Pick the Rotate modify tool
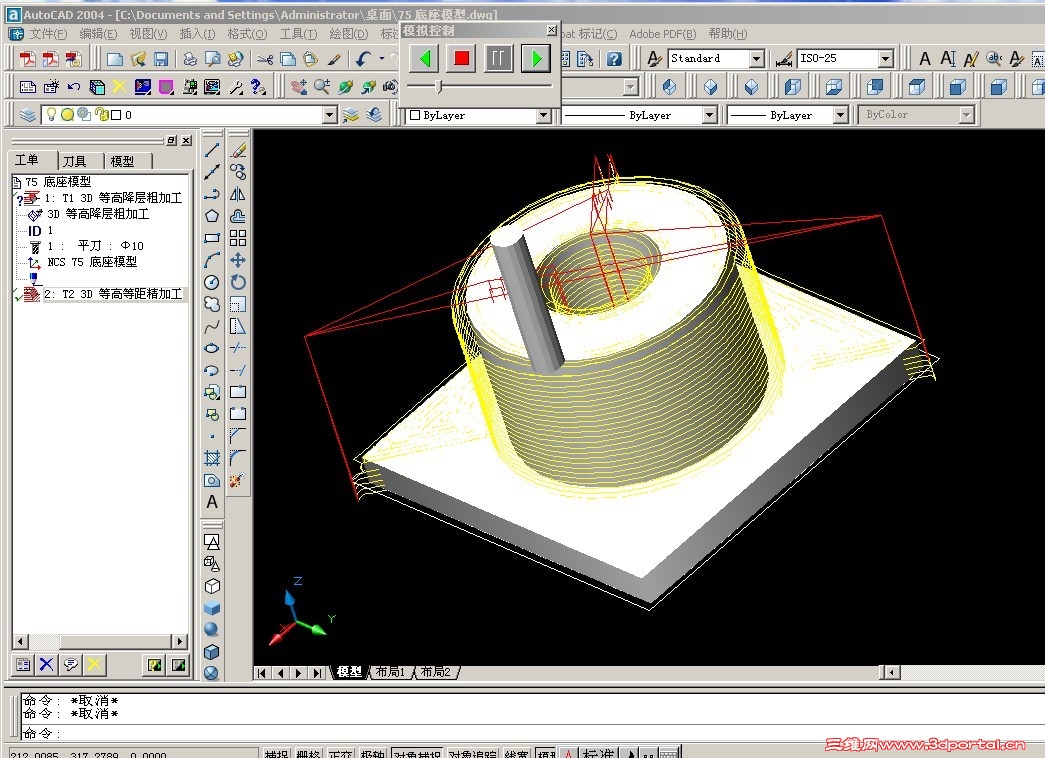 tap(238, 282)
